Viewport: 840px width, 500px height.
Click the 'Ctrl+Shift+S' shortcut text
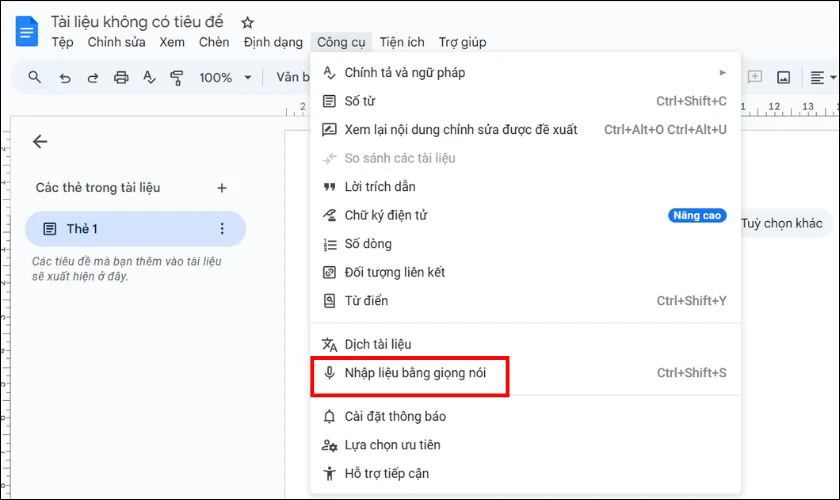pos(692,372)
